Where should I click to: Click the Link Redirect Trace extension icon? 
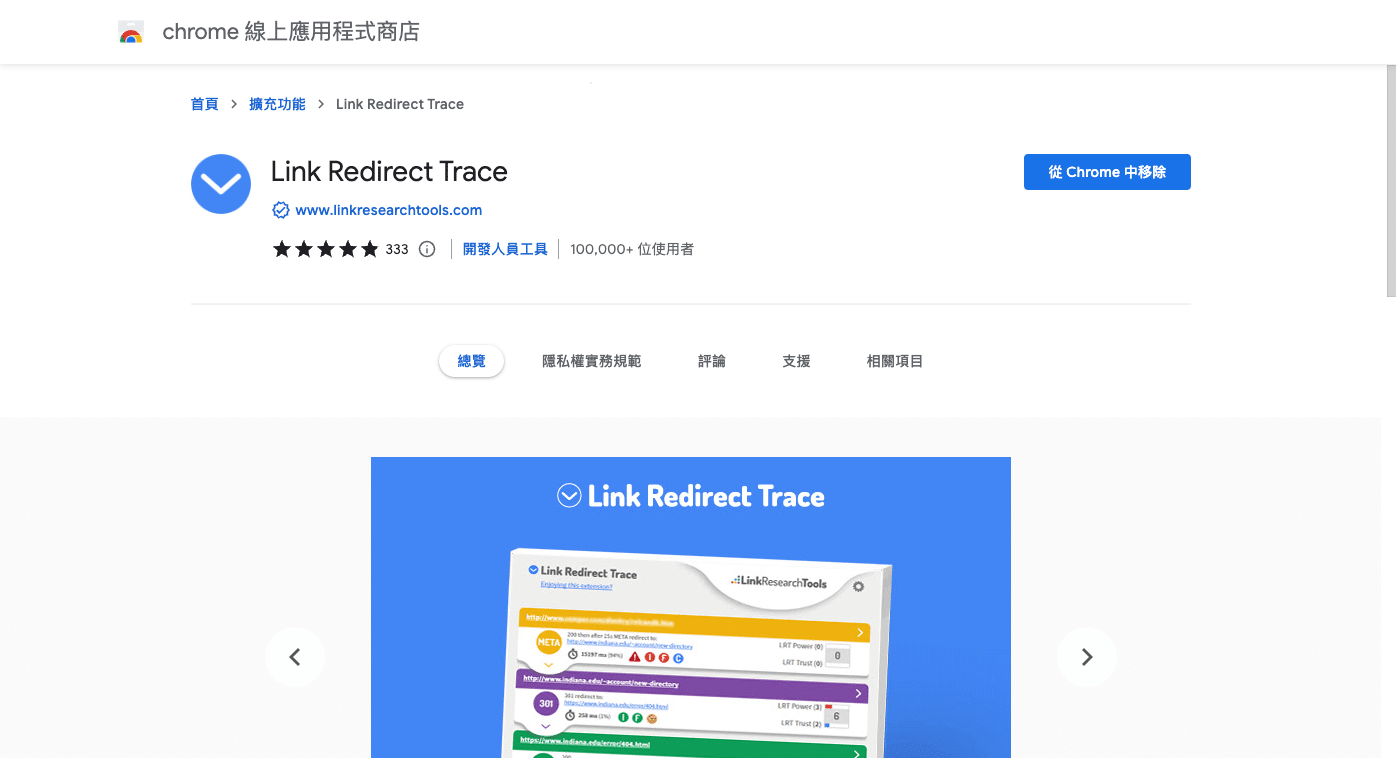[x=220, y=184]
